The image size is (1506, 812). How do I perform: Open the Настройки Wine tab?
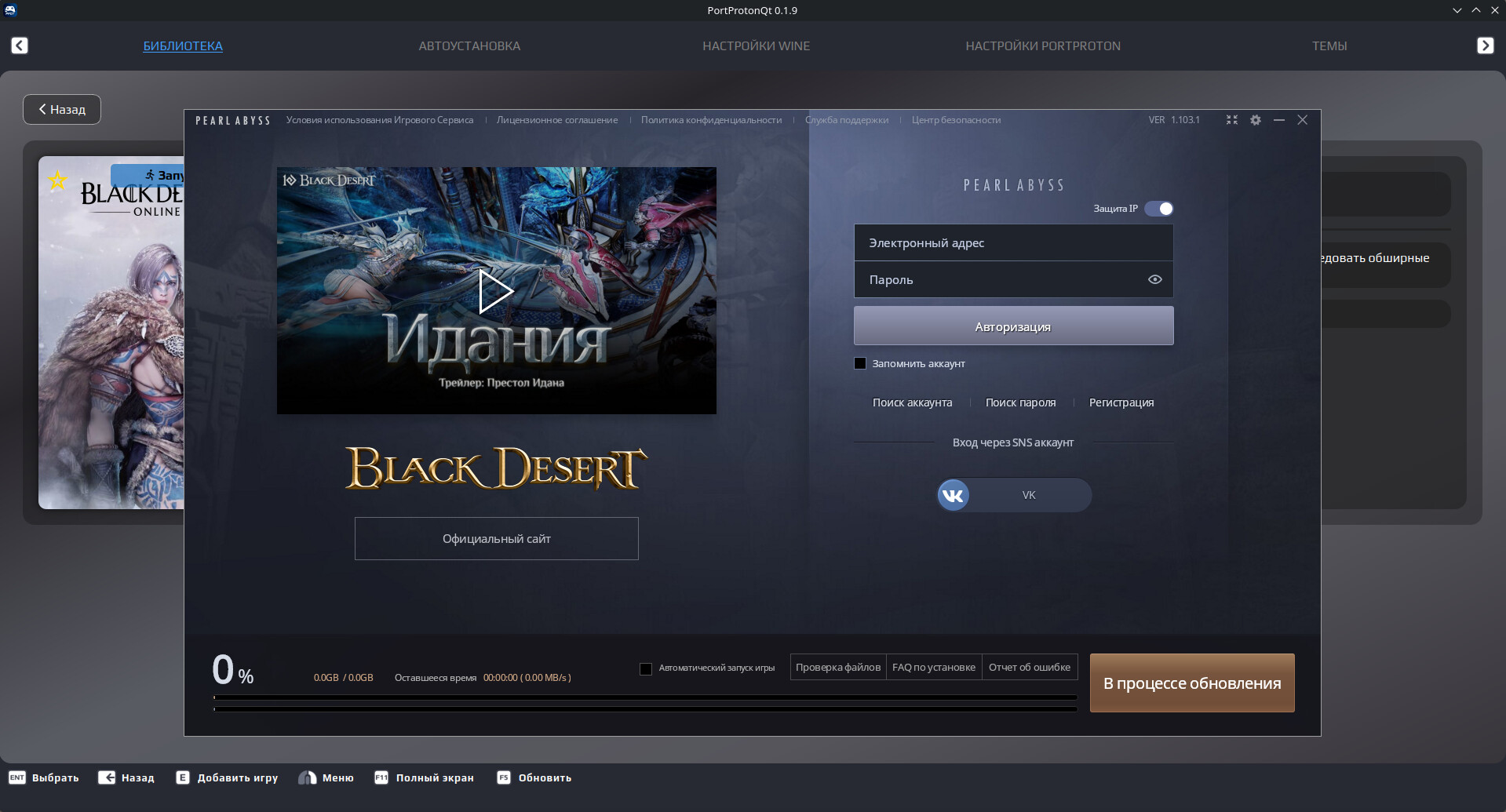click(x=756, y=46)
